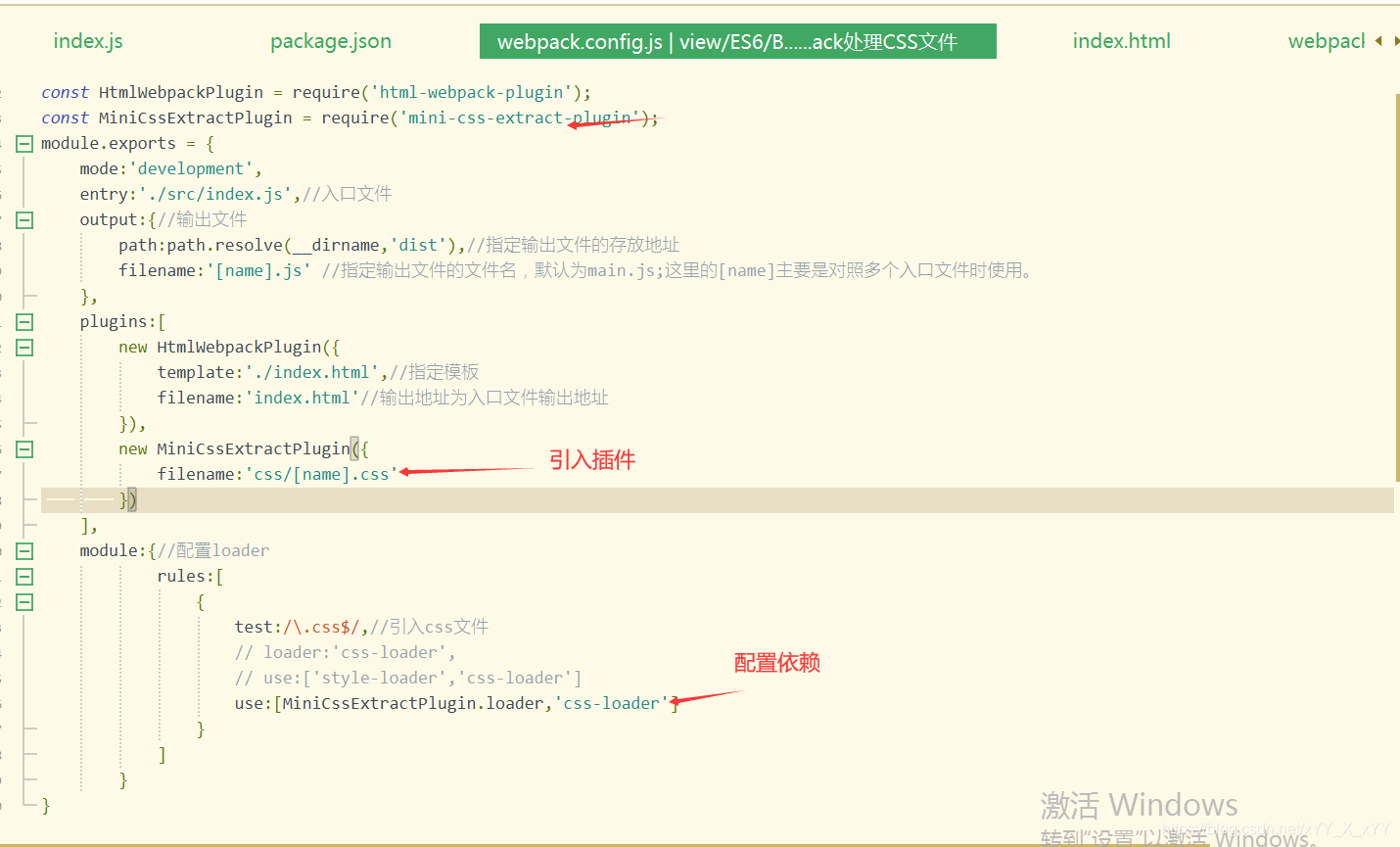Click the commented use:['style-loader','css-loader'] line
The height and width of the screenshot is (847, 1400).
(x=408, y=678)
